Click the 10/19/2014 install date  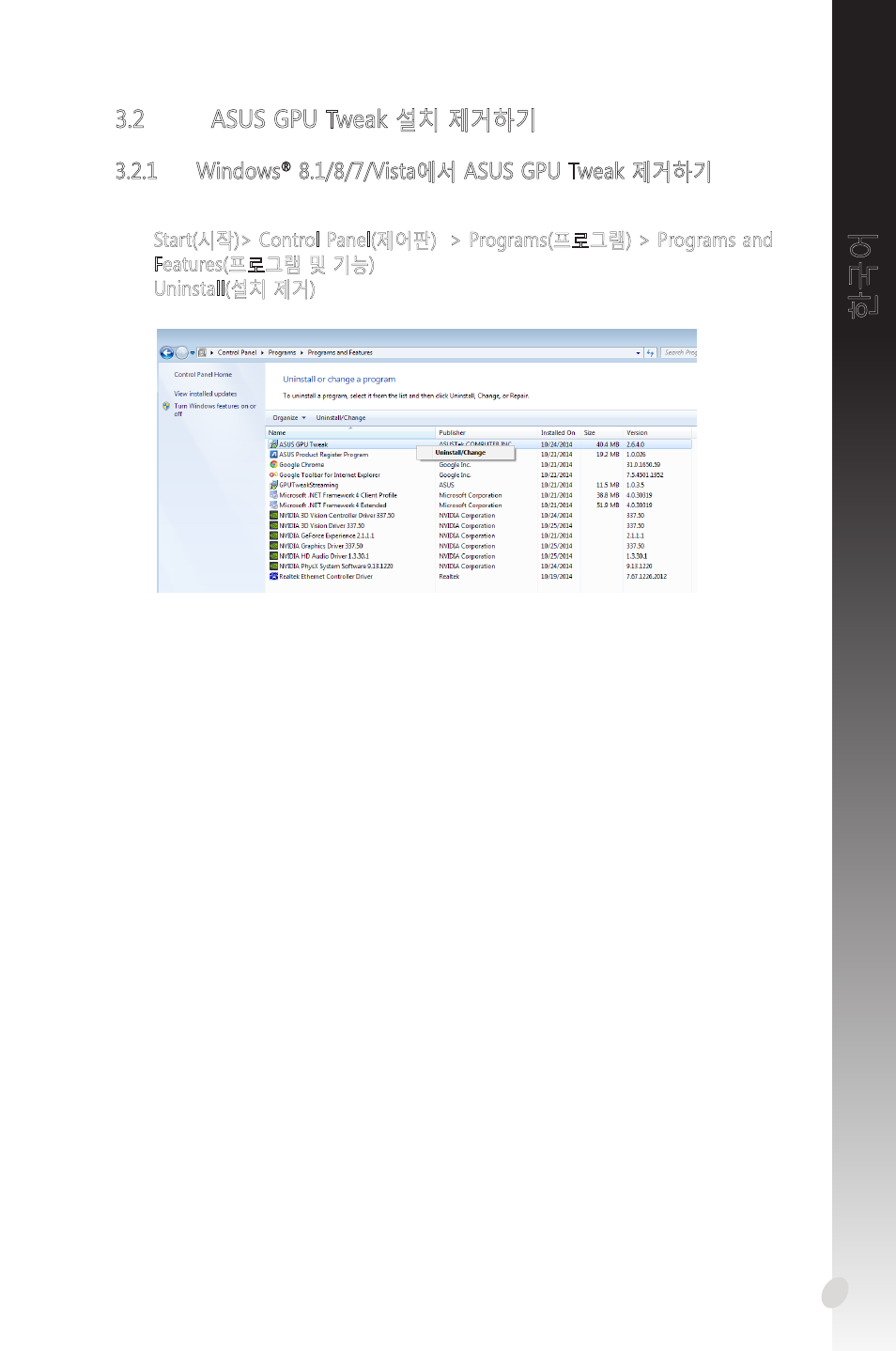[556, 577]
